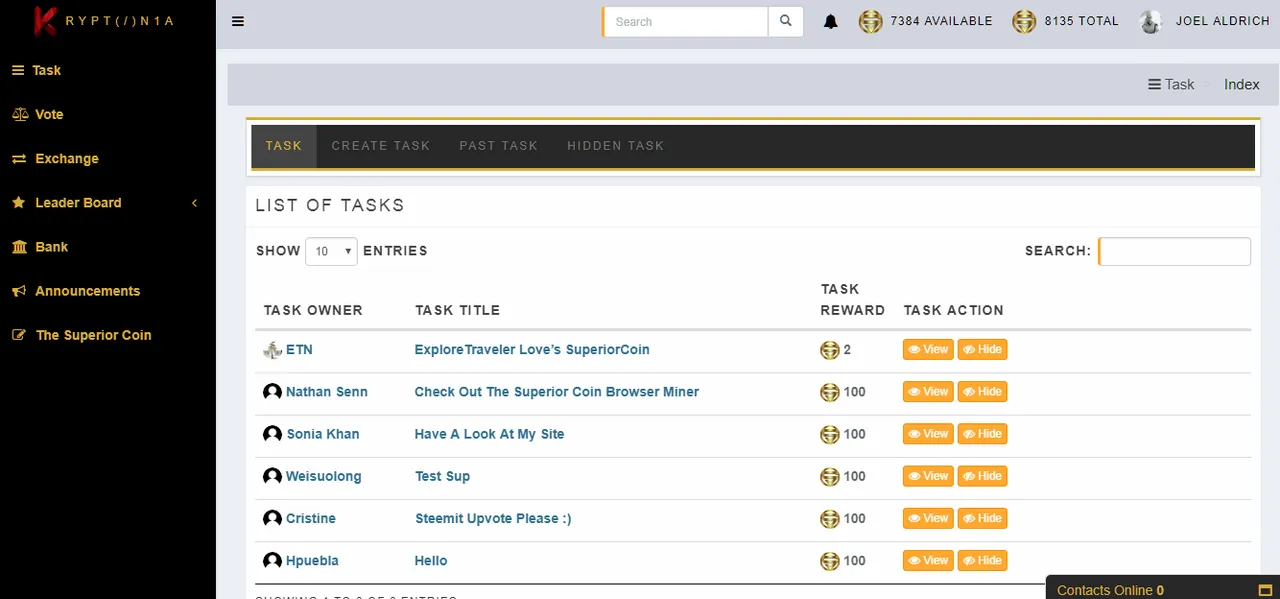Hide the Hello task
Viewport: 1280px width, 599px height.
tap(982, 559)
